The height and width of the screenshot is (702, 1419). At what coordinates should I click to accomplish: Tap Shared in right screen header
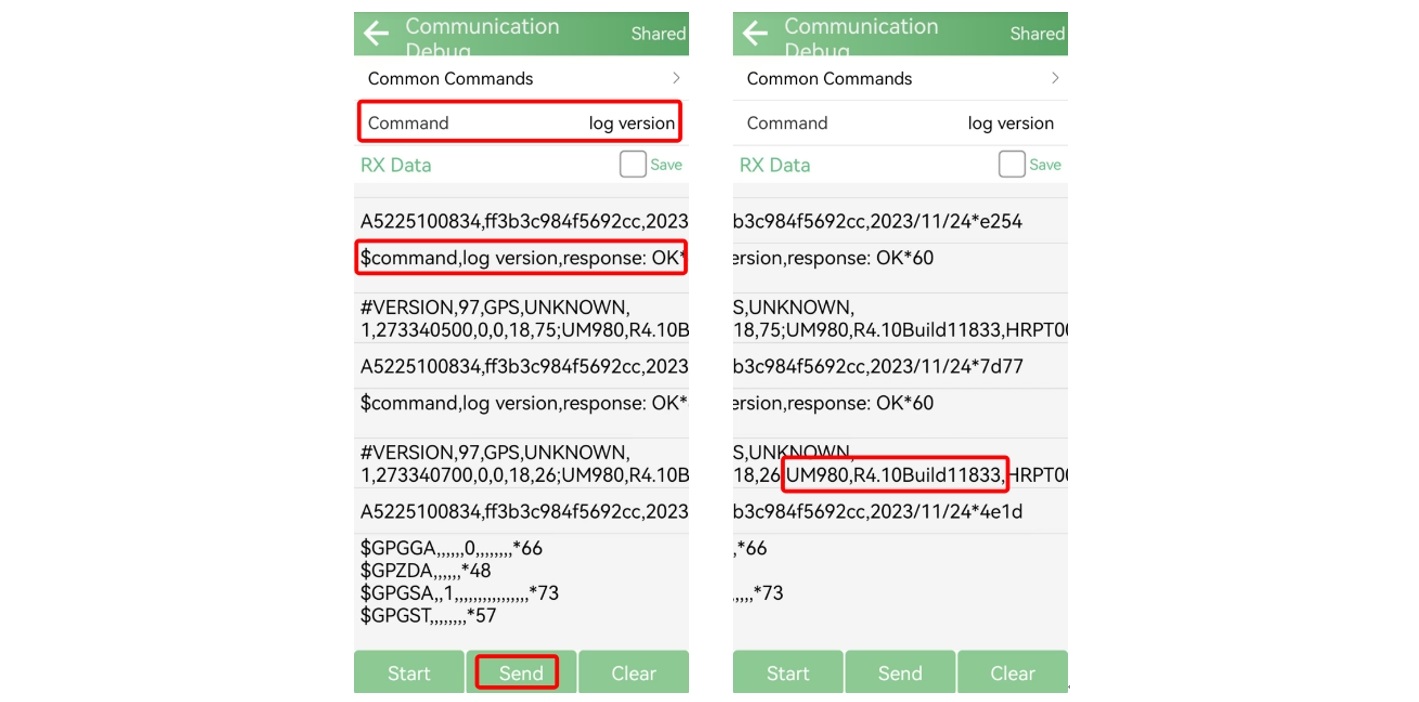click(1037, 34)
